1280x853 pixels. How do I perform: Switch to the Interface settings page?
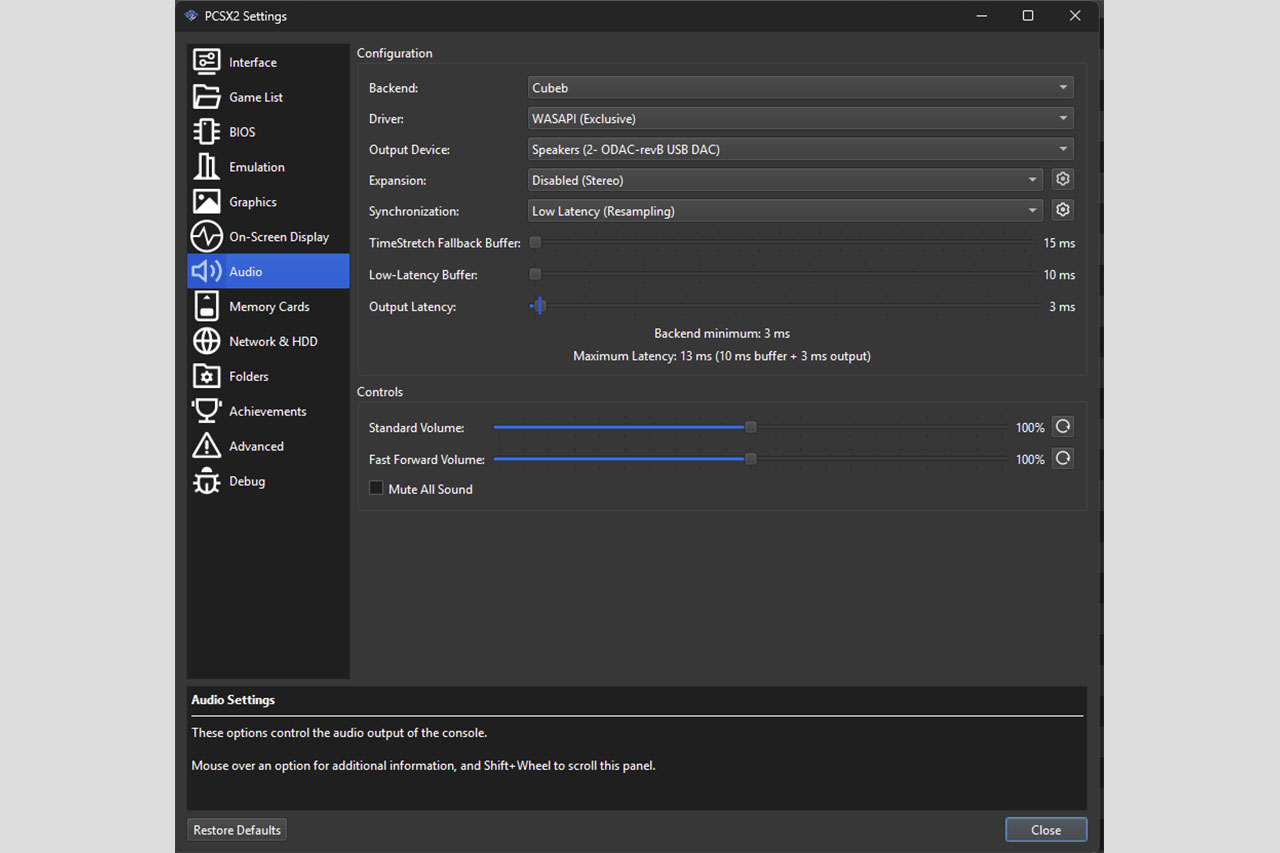pos(268,62)
